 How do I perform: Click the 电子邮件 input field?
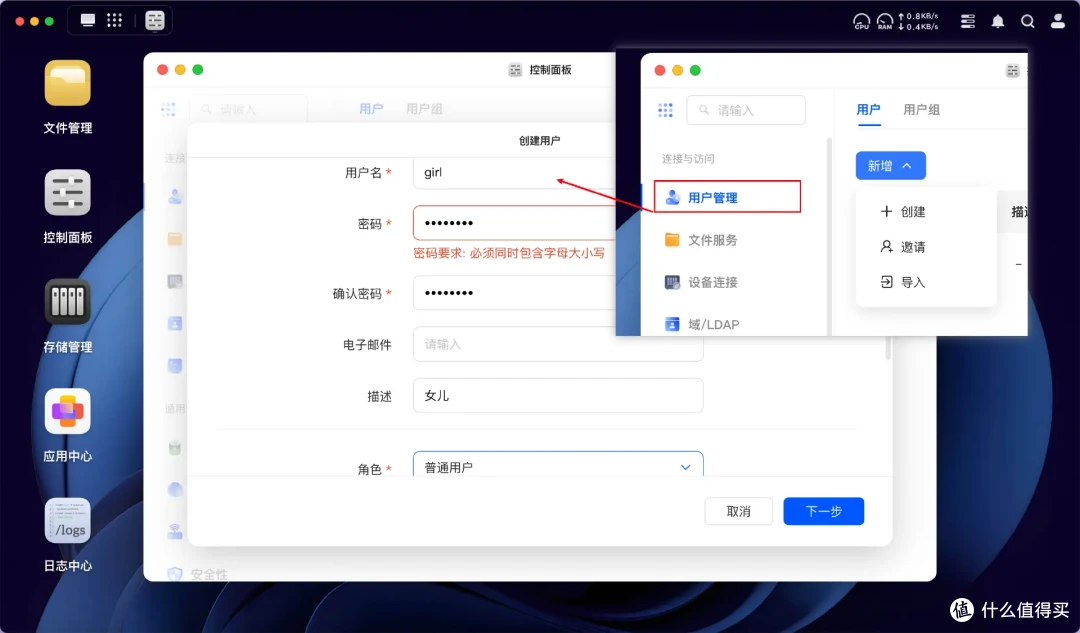558,344
